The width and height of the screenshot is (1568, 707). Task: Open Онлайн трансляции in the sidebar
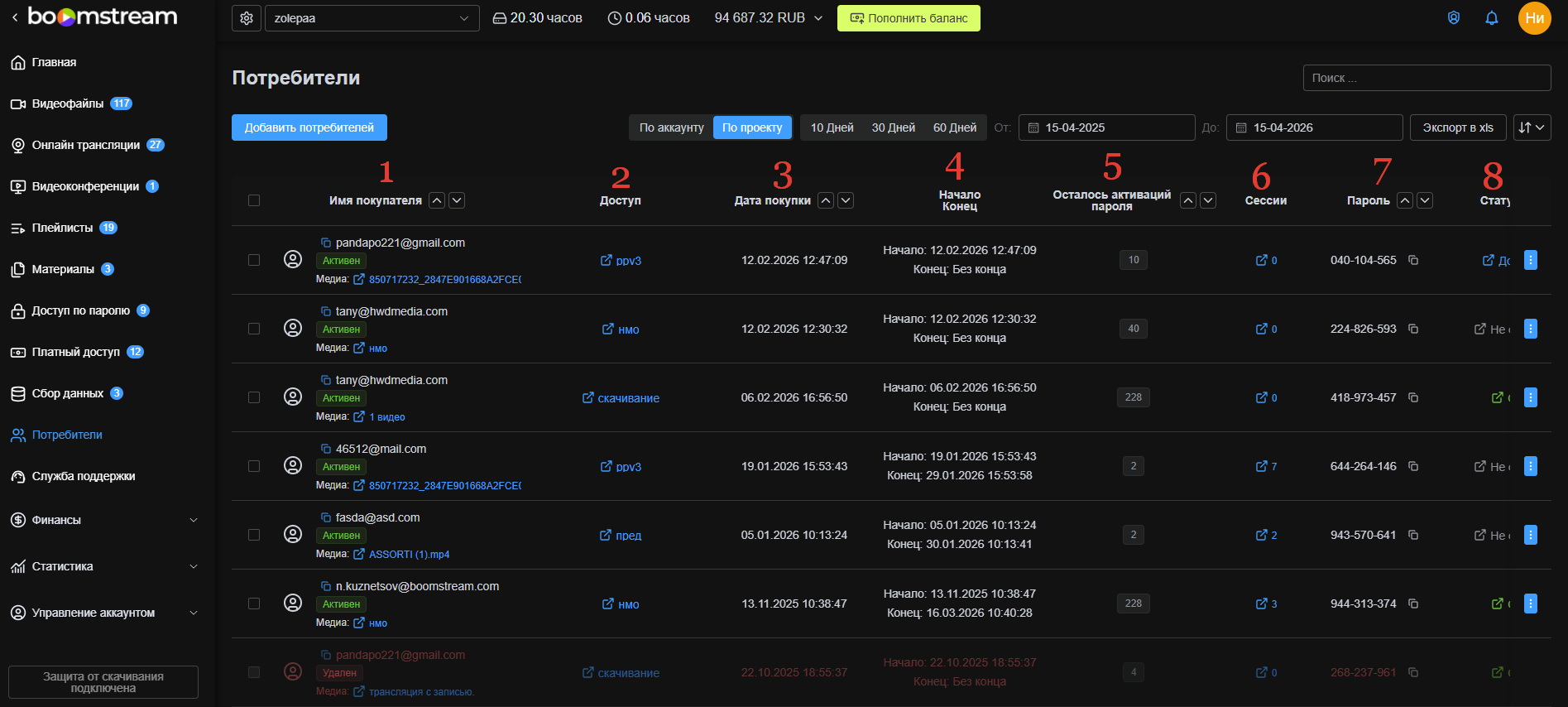(87, 145)
